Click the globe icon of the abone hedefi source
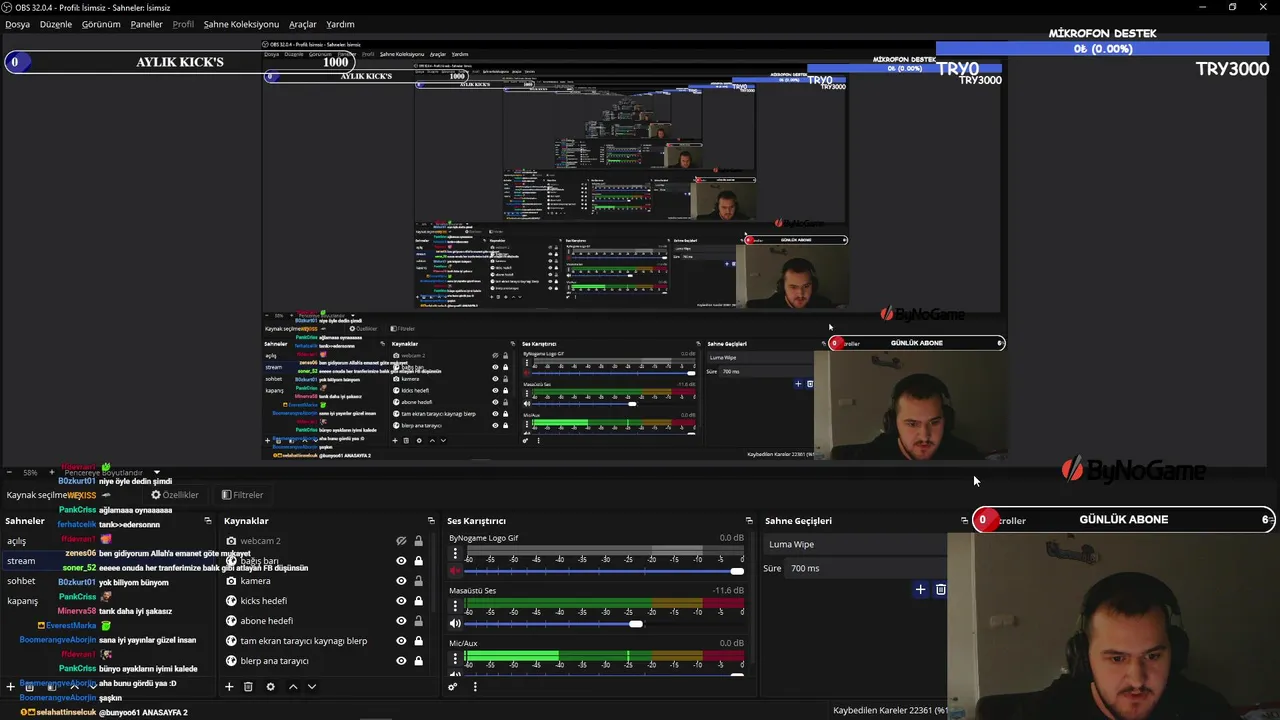 coord(231,621)
